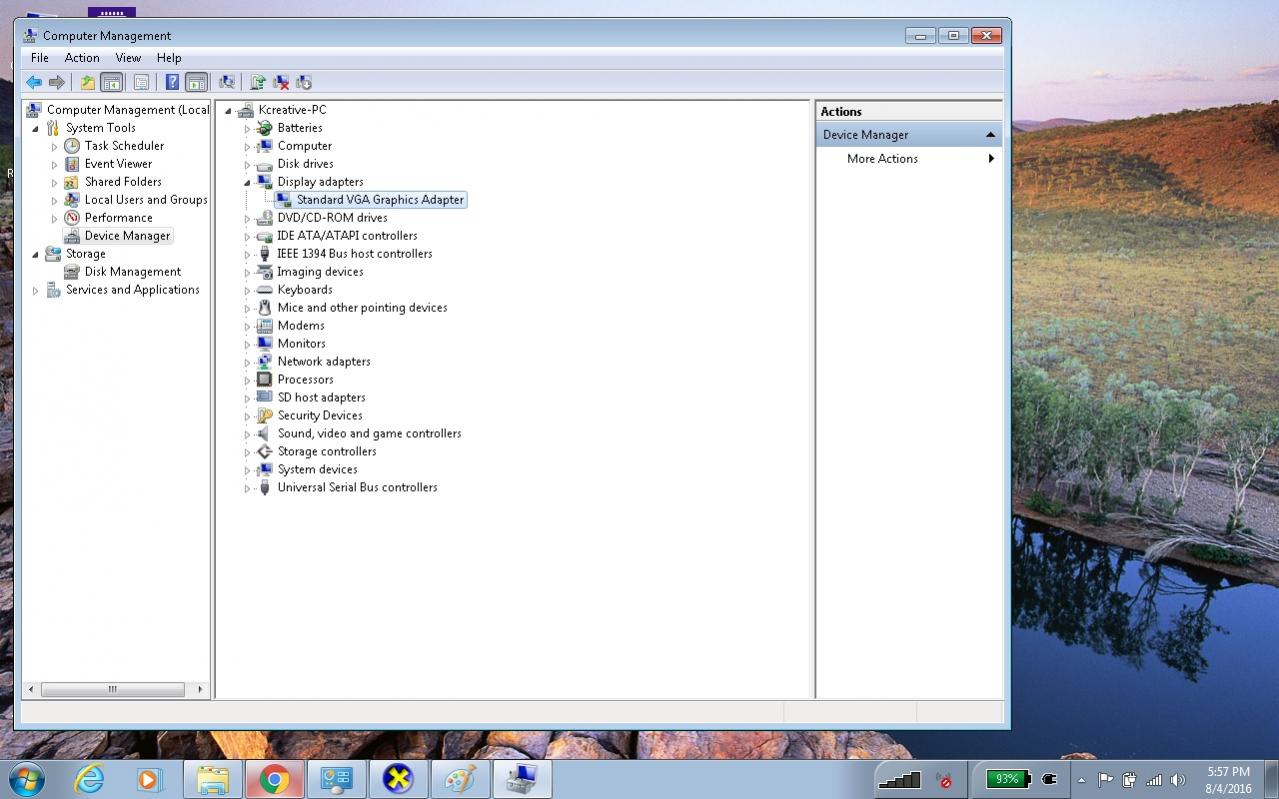The height and width of the screenshot is (799, 1279).
Task: Open the Action menu
Action: pyautogui.click(x=82, y=58)
